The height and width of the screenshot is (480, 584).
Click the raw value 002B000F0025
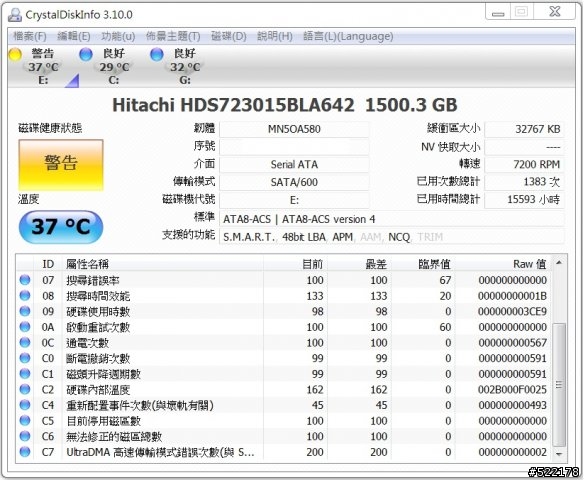pos(512,390)
